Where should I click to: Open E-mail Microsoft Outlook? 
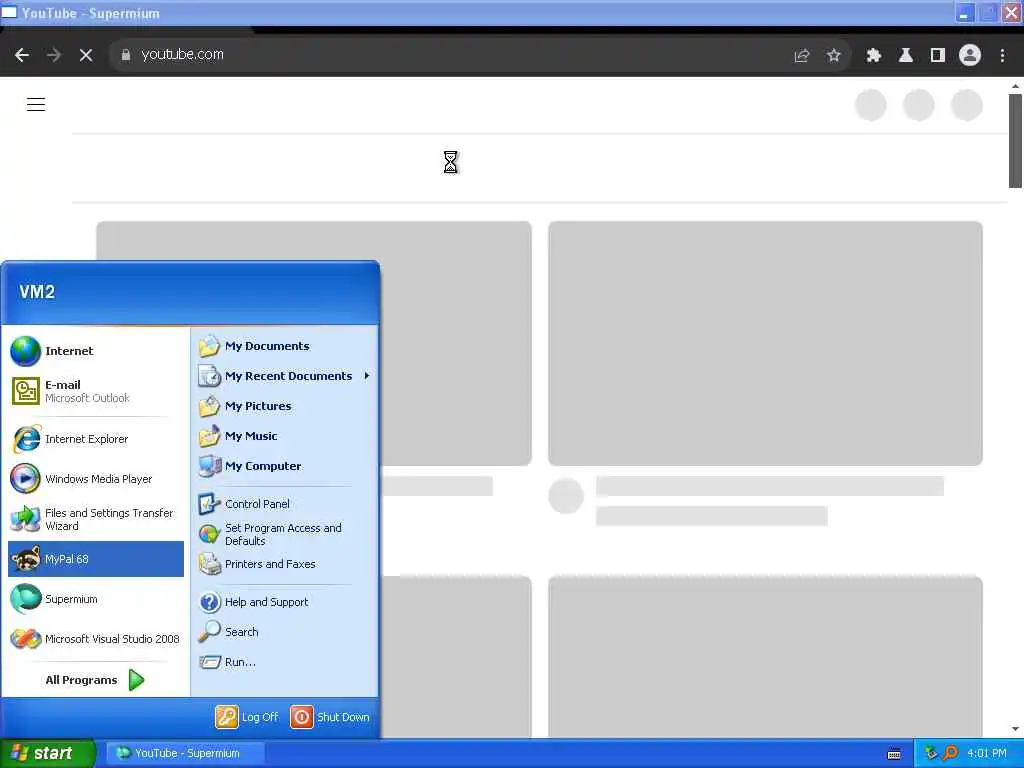95,391
